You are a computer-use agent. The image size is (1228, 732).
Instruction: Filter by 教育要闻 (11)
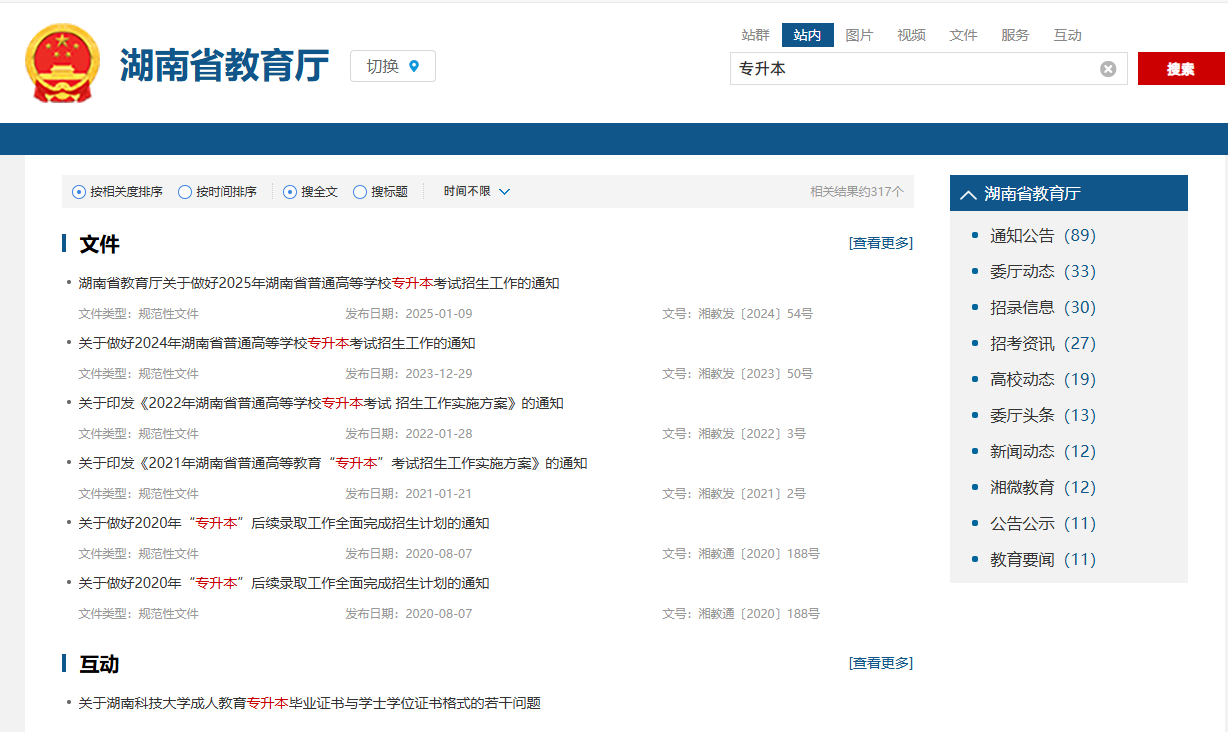tap(1043, 560)
